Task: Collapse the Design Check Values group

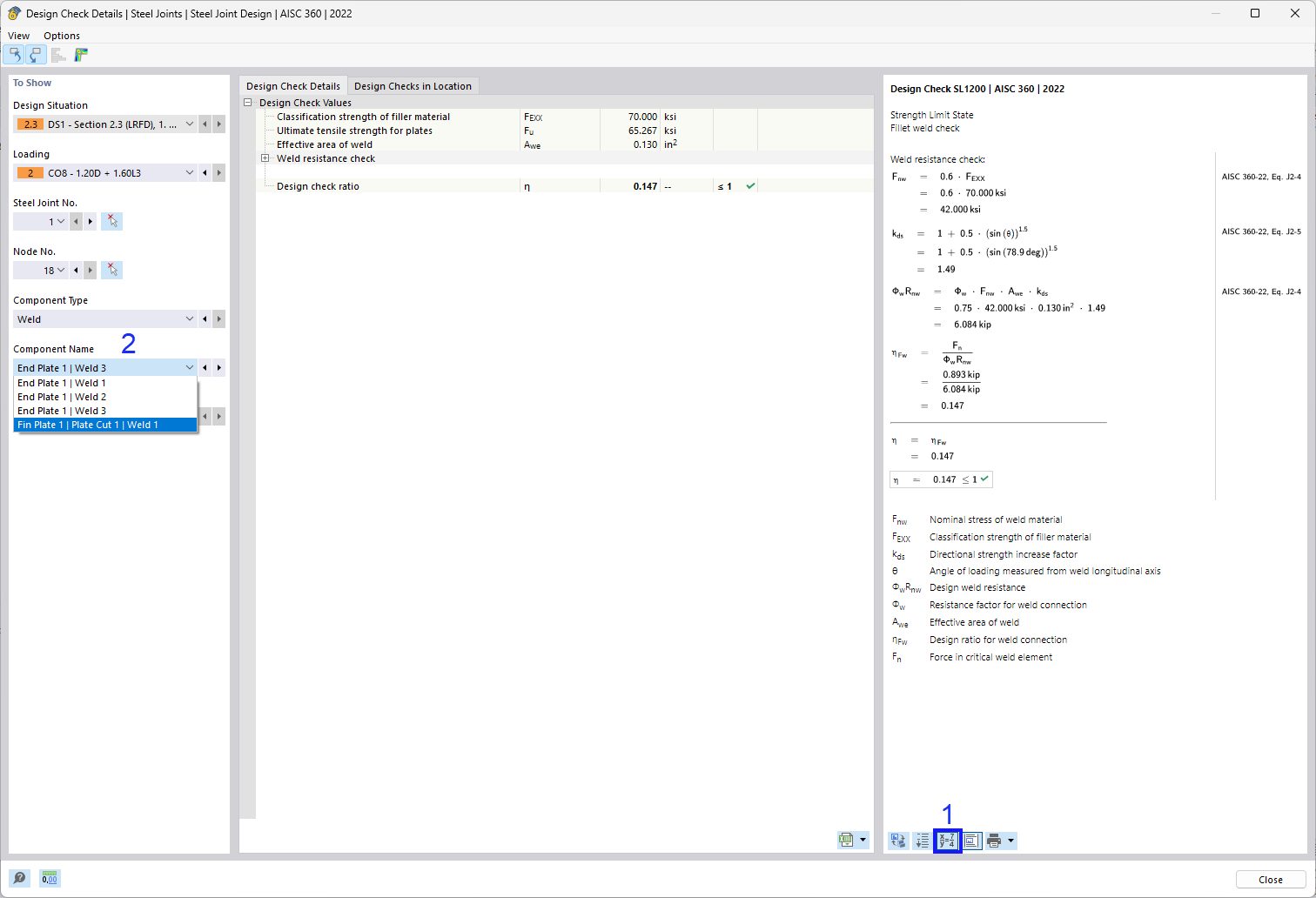Action: point(248,103)
